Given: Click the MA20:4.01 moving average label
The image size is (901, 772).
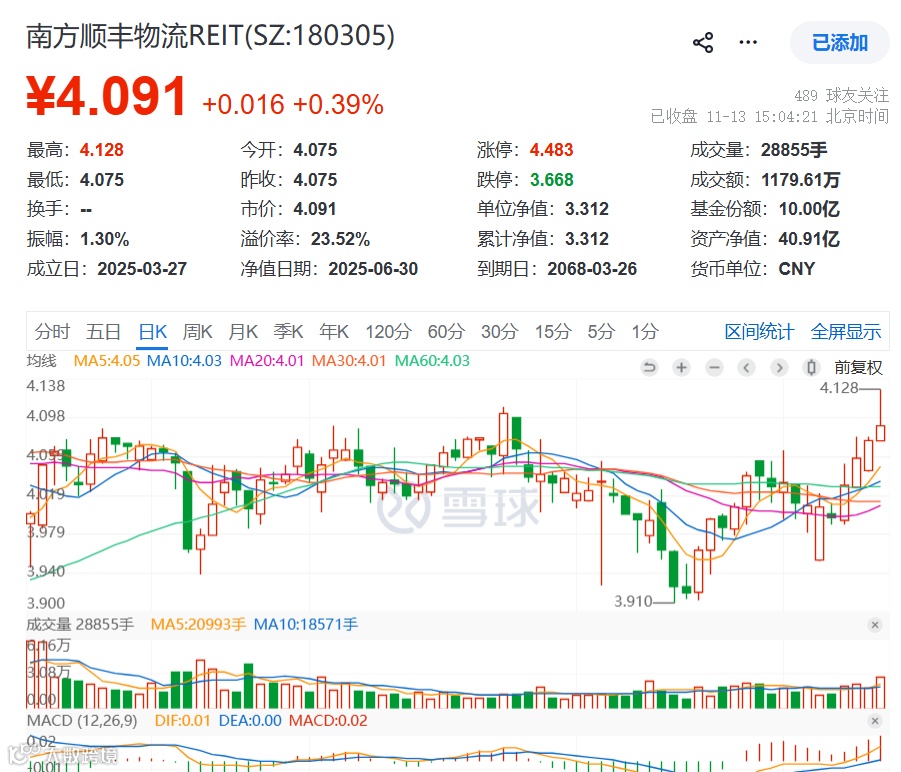Looking at the screenshot, I should coord(267,361).
